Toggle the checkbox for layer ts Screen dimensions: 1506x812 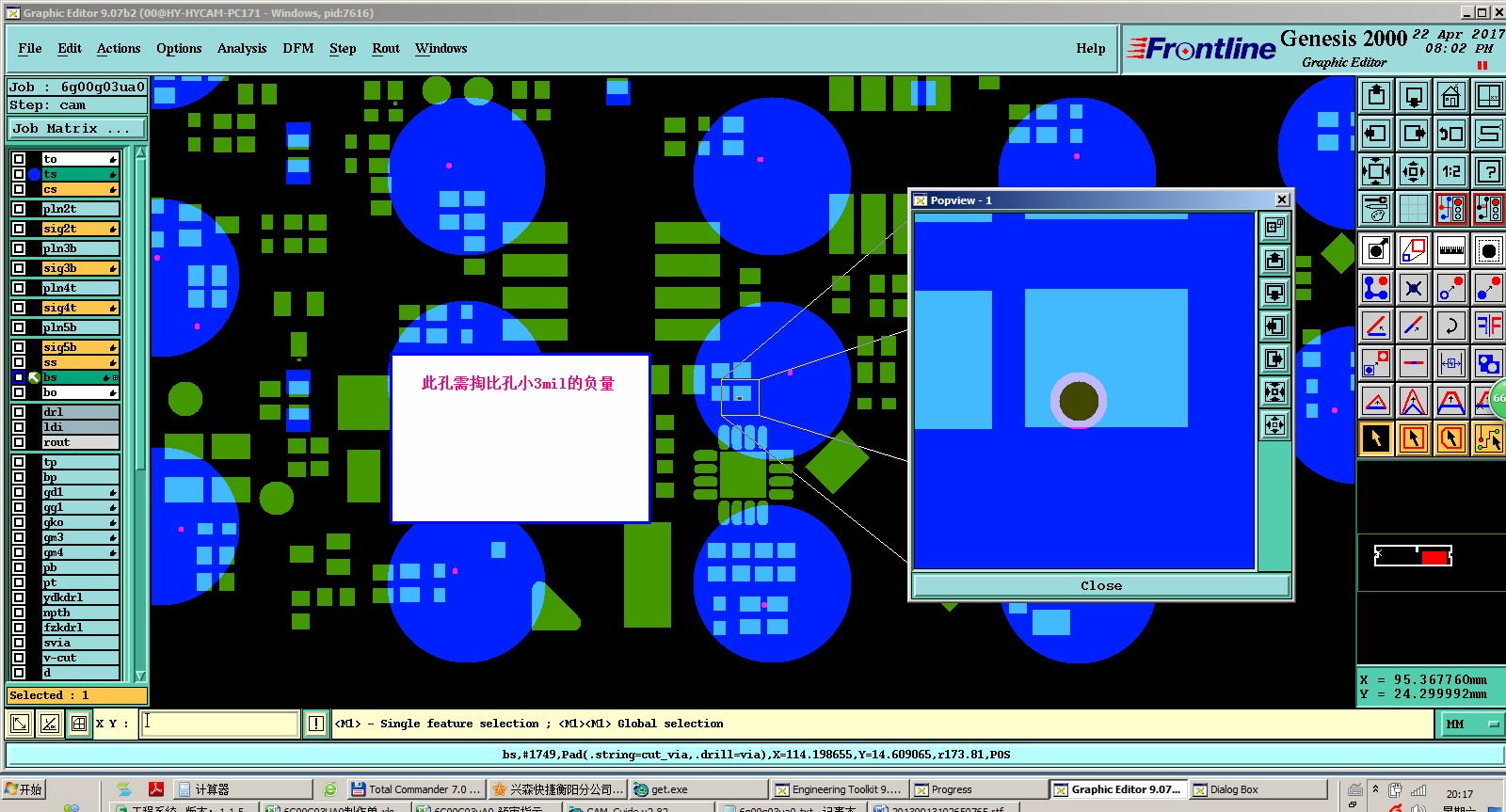tap(19, 174)
